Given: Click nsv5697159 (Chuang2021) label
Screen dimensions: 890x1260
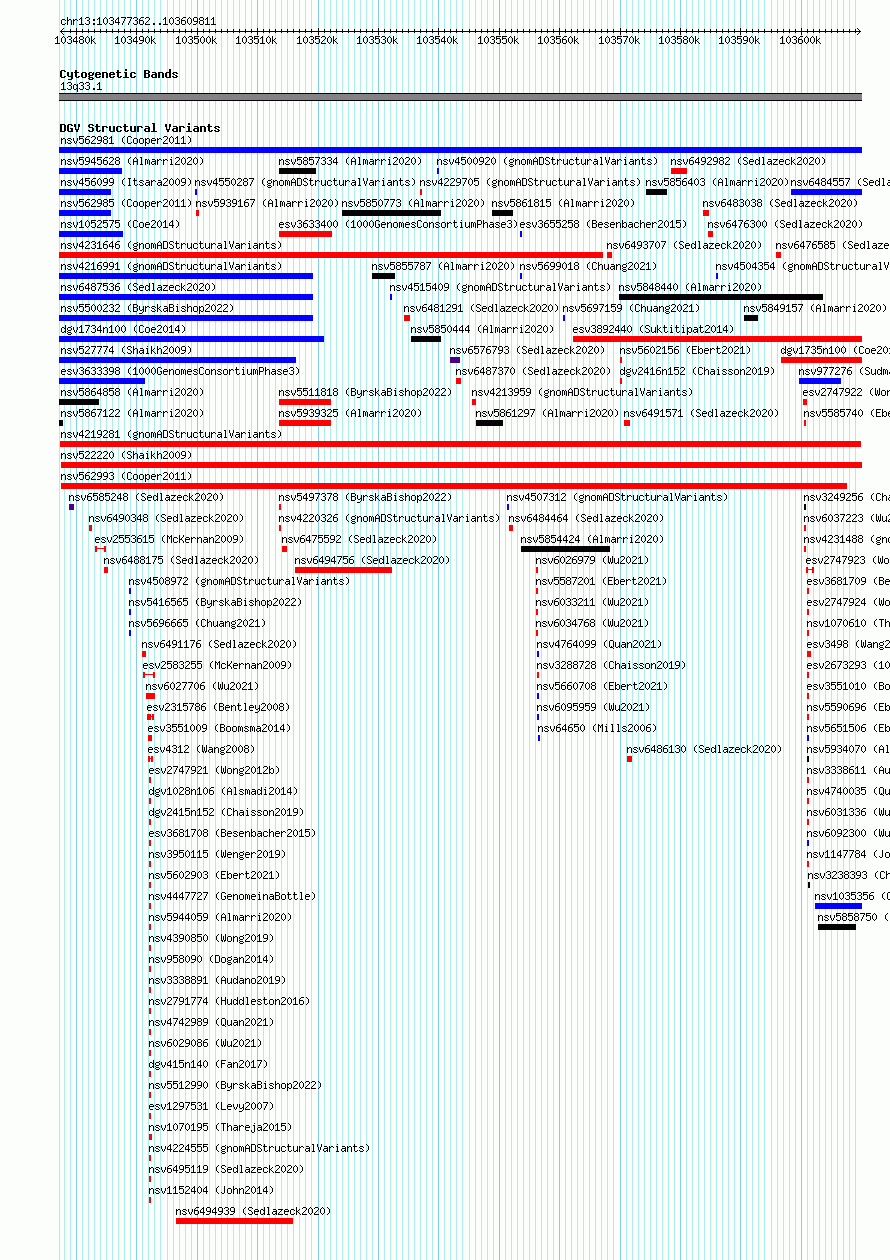Looking at the screenshot, I should (631, 308).
